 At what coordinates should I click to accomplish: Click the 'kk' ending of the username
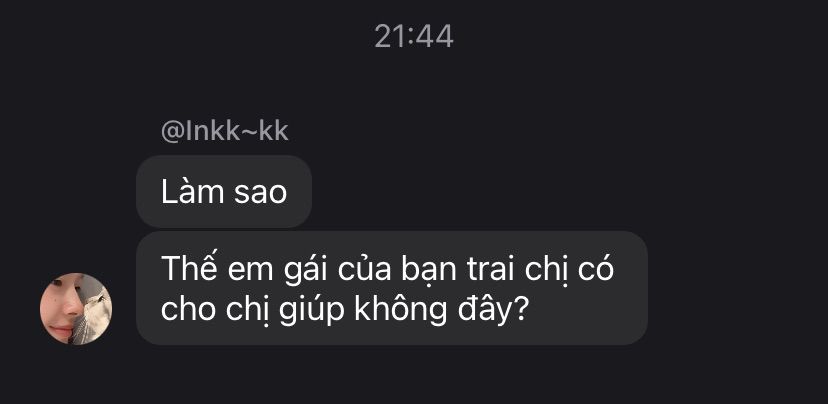click(x=275, y=131)
